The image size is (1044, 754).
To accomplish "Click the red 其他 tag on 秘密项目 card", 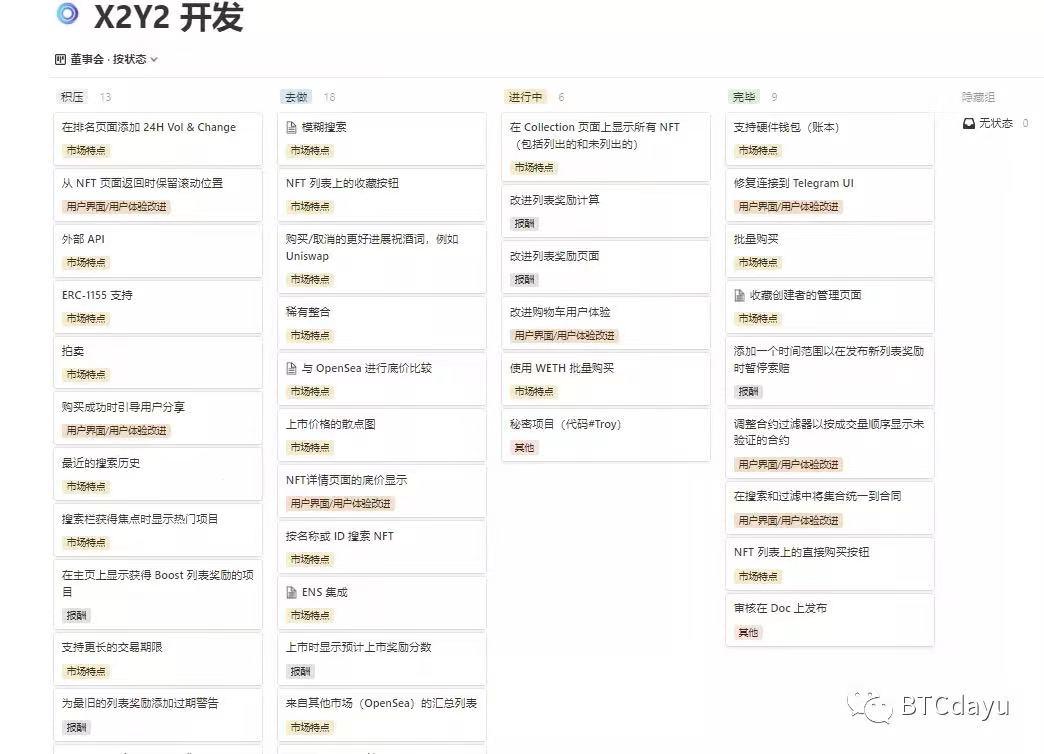I will click(x=524, y=448).
